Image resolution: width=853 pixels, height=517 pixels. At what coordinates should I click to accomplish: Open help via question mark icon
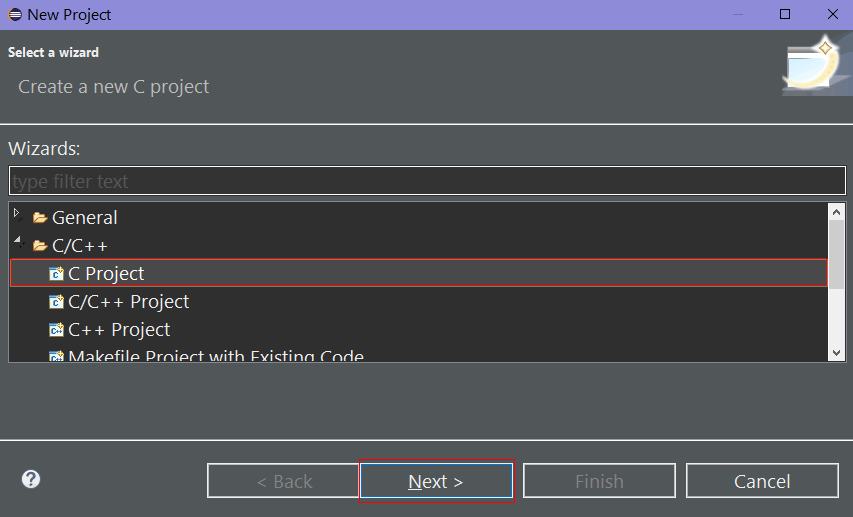coord(31,479)
